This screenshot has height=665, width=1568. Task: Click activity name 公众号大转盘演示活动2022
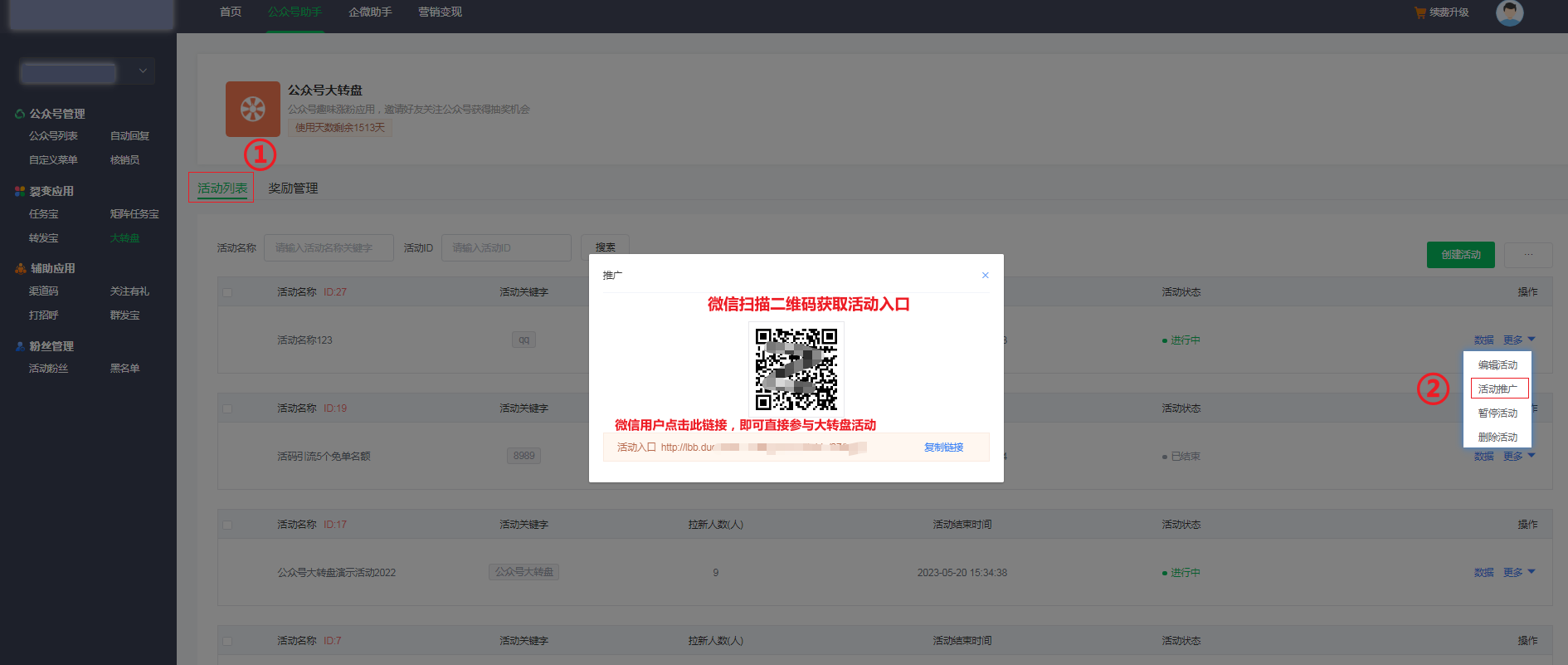[x=336, y=572]
